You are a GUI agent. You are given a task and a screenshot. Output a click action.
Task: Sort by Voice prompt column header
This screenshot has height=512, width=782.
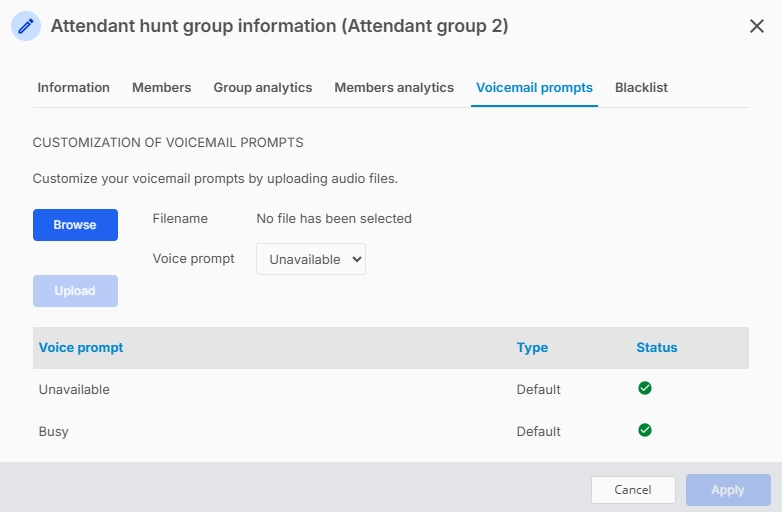point(81,347)
